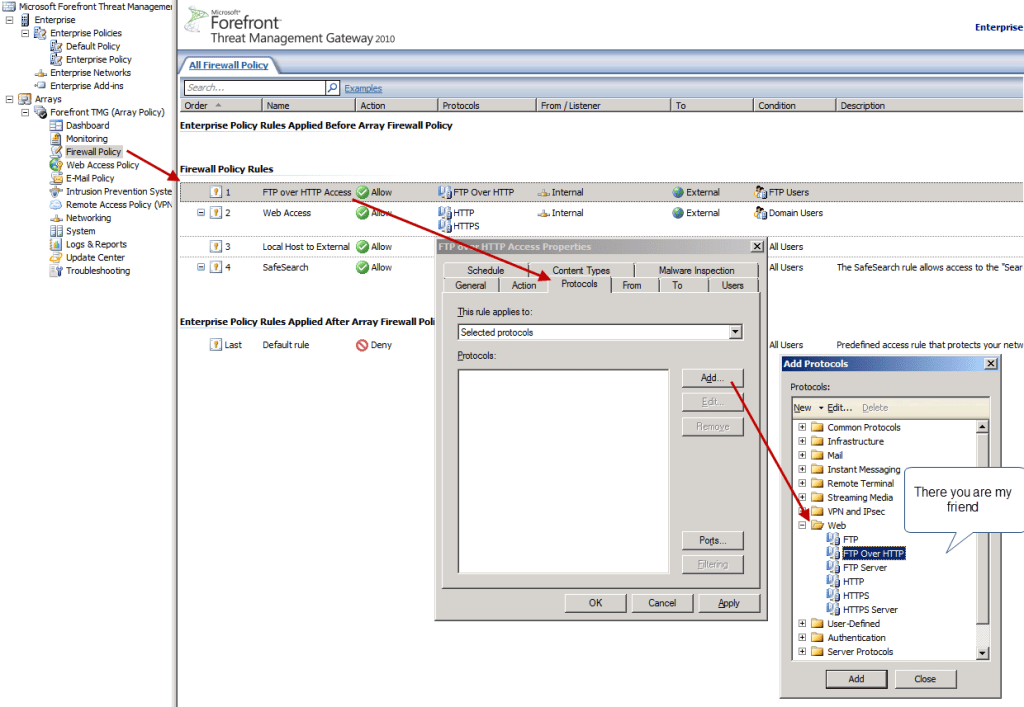Click Apply in the properties dialog
1024x707 pixels.
point(729,603)
